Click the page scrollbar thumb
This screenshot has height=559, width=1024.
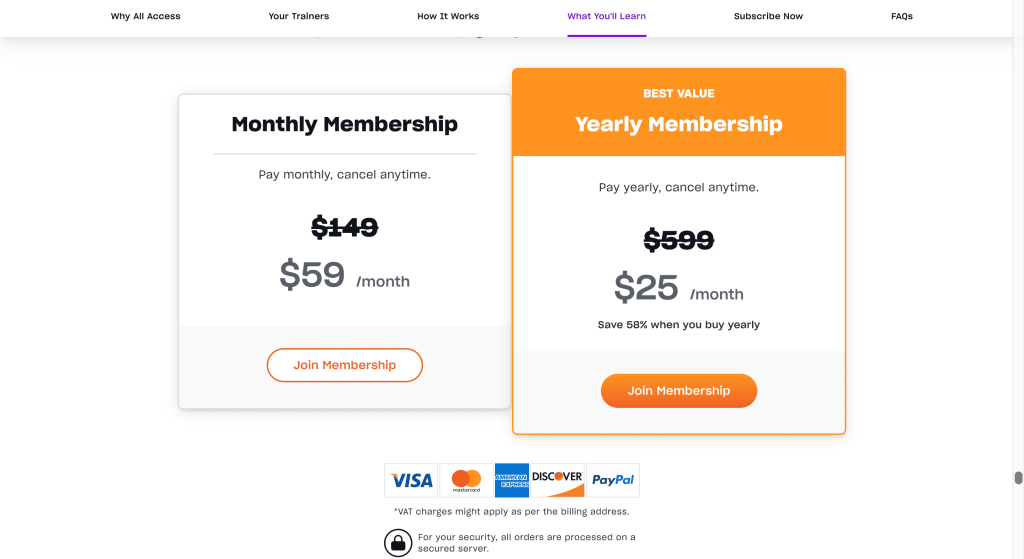tap(1018, 478)
